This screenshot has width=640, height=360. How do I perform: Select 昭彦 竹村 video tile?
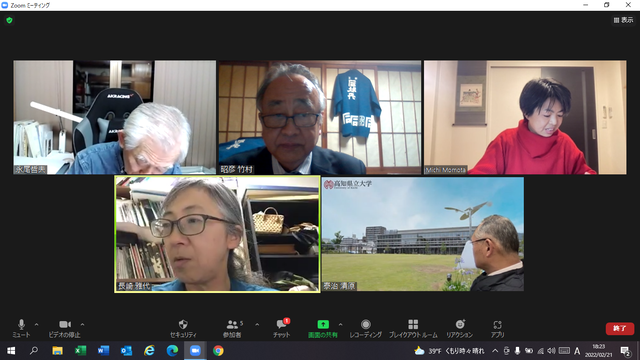(x=320, y=118)
